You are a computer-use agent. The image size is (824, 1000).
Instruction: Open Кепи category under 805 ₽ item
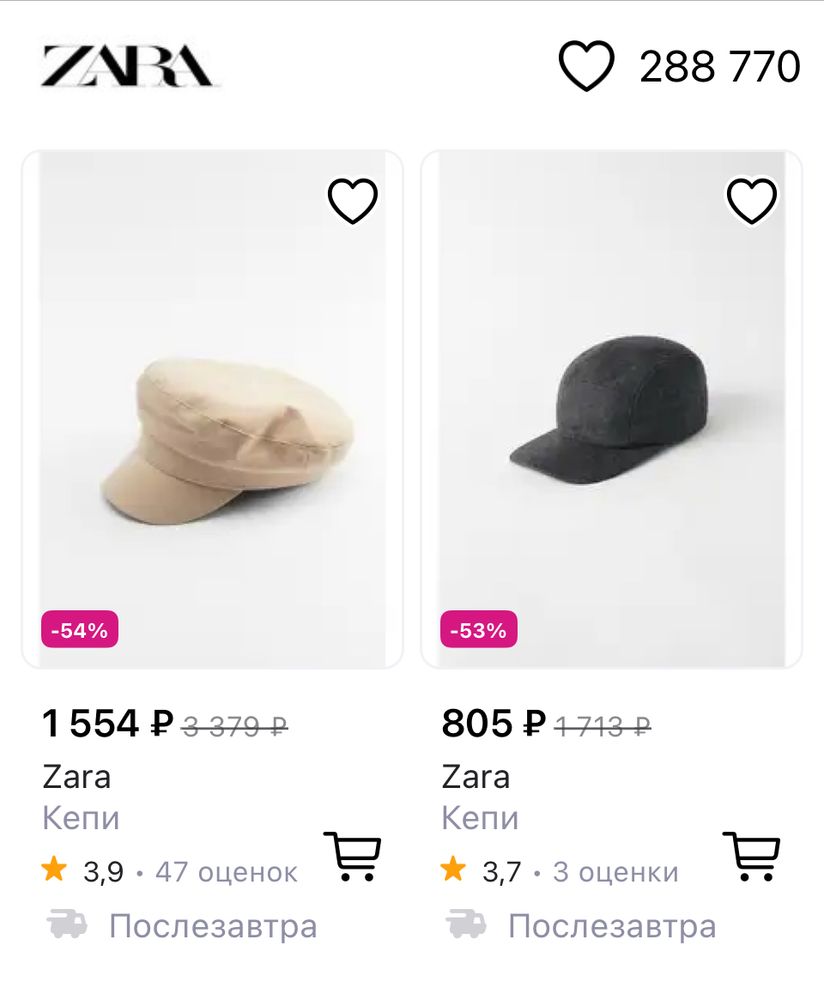pyautogui.click(x=480, y=818)
